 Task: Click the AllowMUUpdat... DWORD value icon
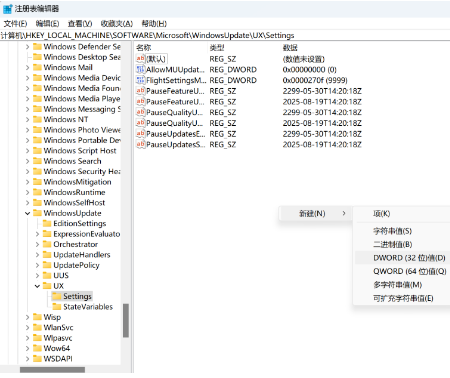[140, 69]
